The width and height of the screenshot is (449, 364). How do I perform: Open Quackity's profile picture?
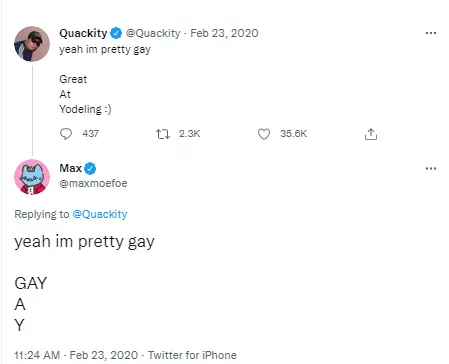[x=32, y=44]
